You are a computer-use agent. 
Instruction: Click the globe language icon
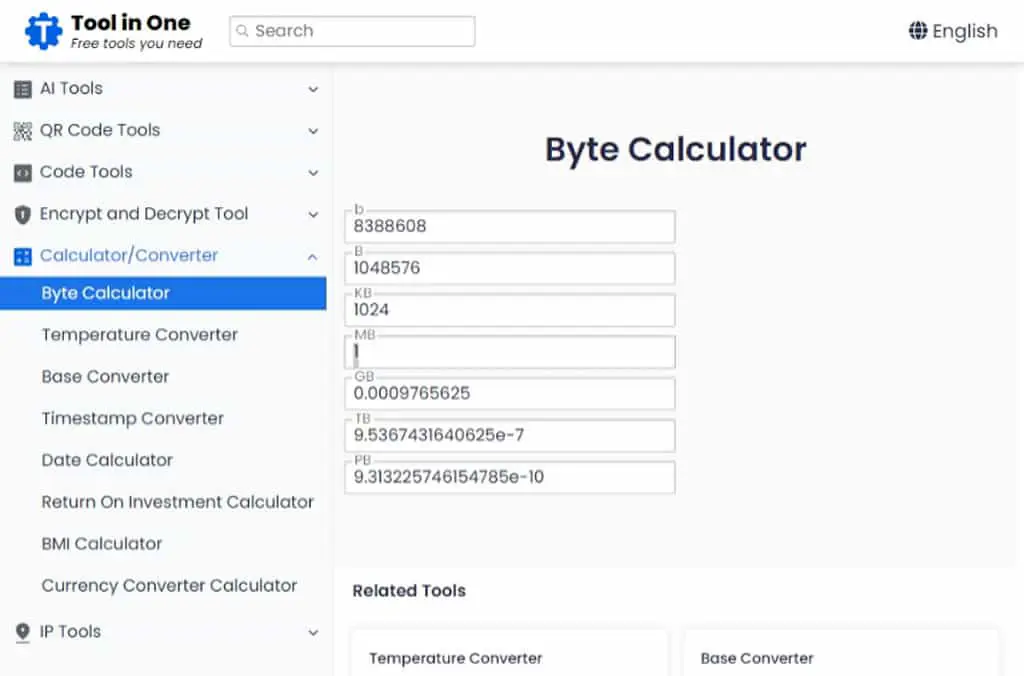click(918, 31)
